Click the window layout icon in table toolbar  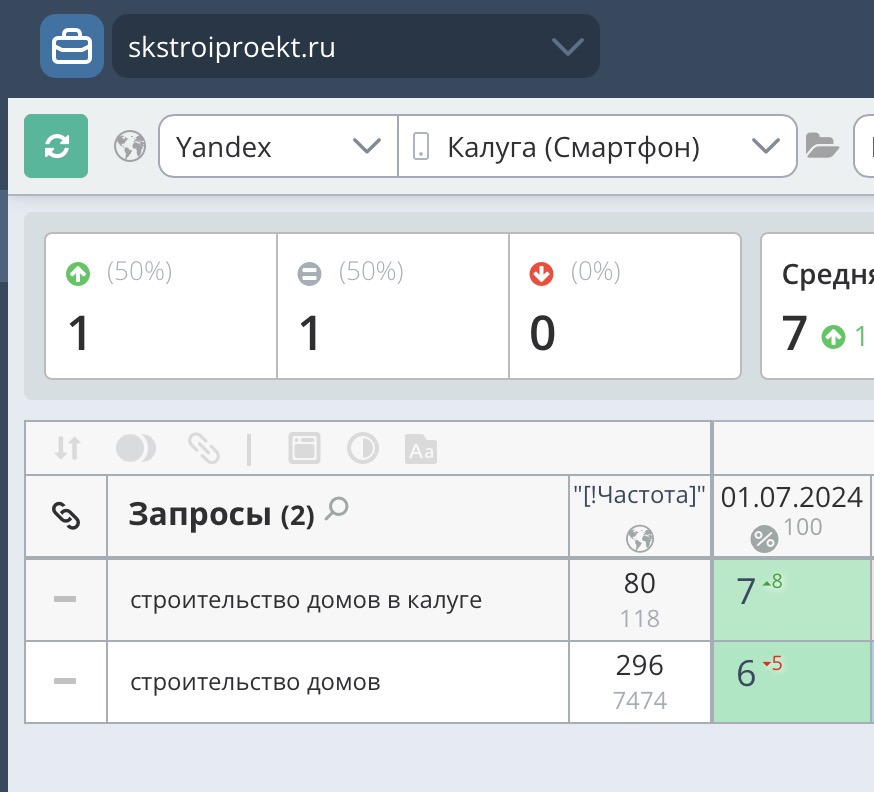click(x=304, y=449)
